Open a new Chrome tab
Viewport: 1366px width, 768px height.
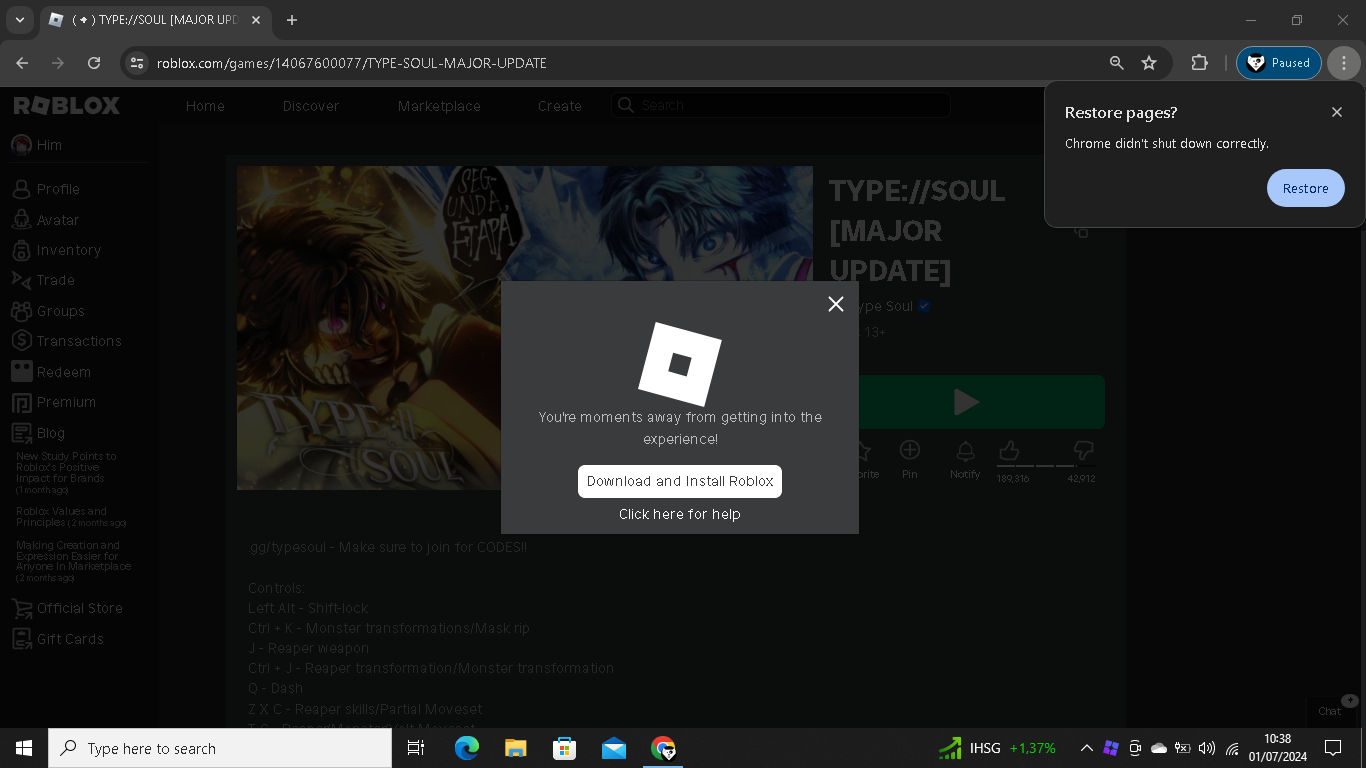coord(292,20)
